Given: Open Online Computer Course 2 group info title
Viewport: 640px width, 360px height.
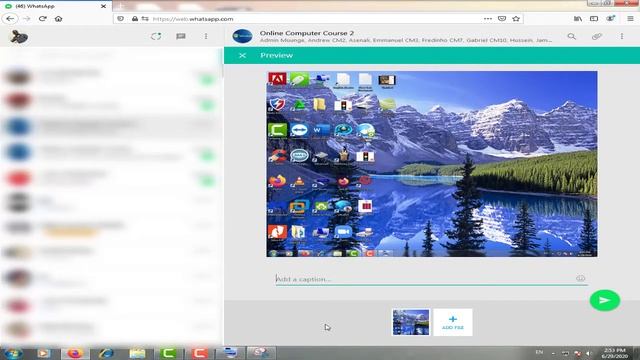Looking at the screenshot, I should point(307,33).
